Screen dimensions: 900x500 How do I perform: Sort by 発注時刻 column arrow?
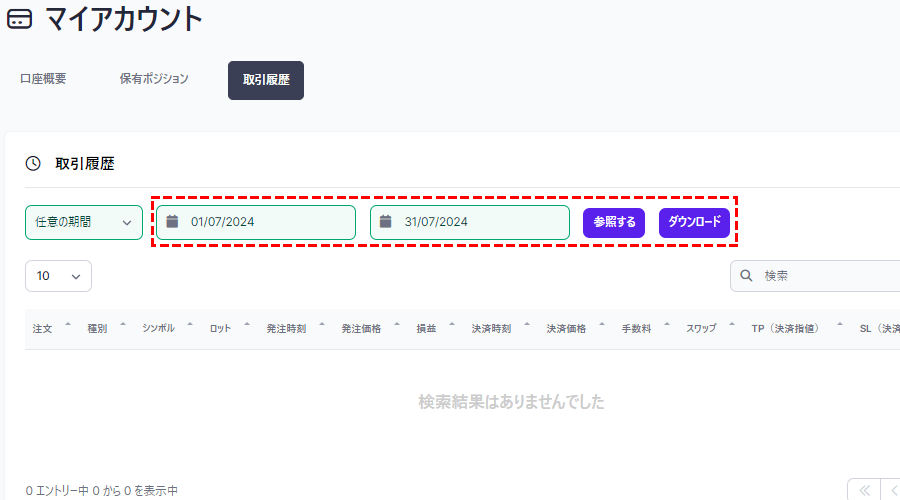pos(322,325)
